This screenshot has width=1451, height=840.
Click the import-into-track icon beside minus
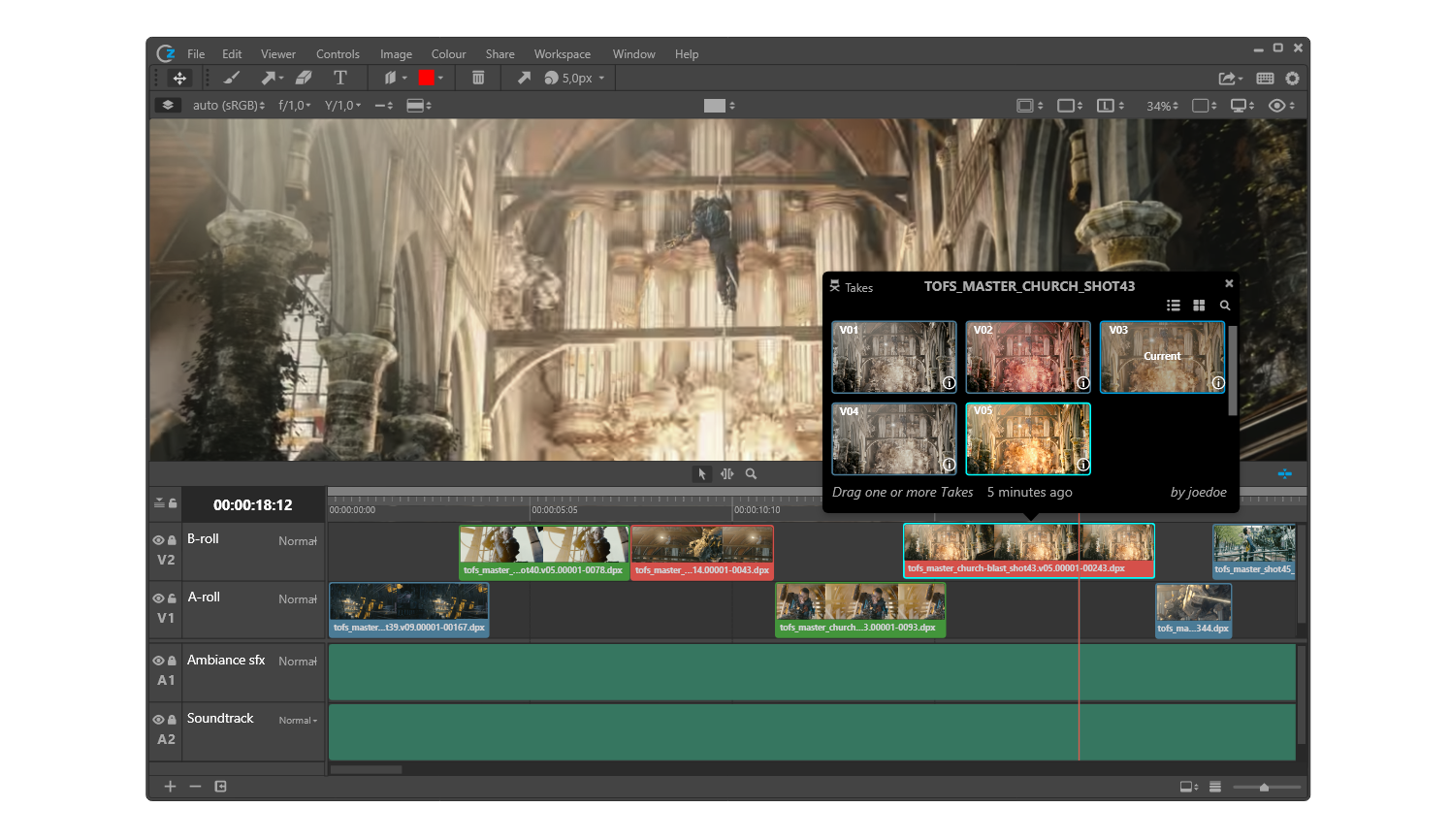click(x=221, y=787)
